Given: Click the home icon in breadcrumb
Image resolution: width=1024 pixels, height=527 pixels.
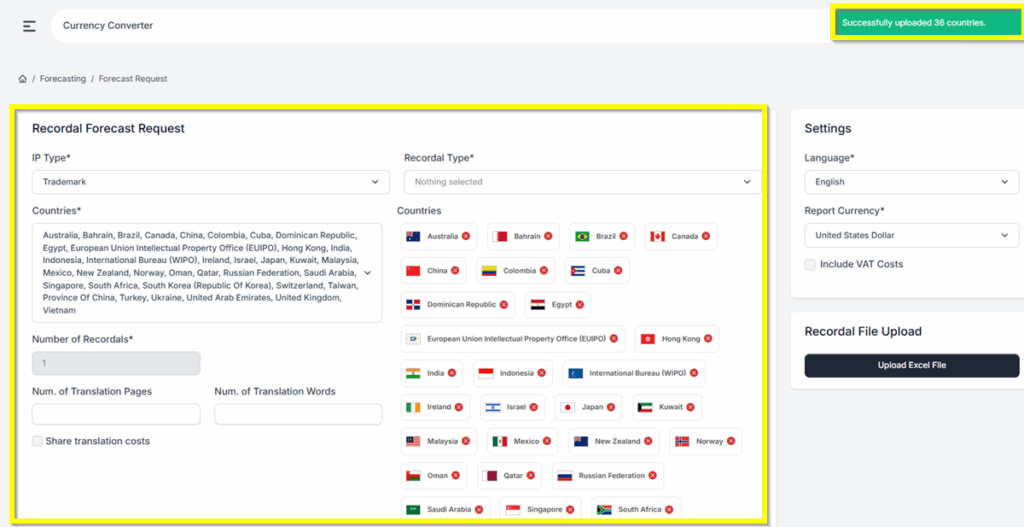Looking at the screenshot, I should [x=22, y=78].
